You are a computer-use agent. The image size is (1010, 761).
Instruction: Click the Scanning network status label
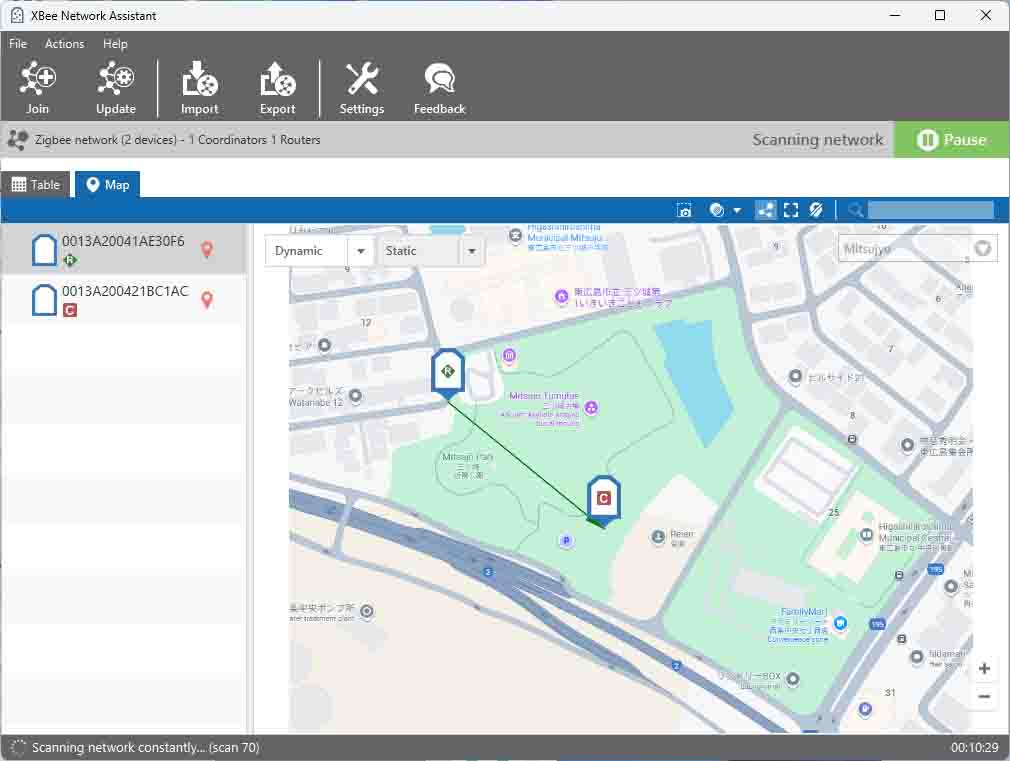(x=817, y=140)
